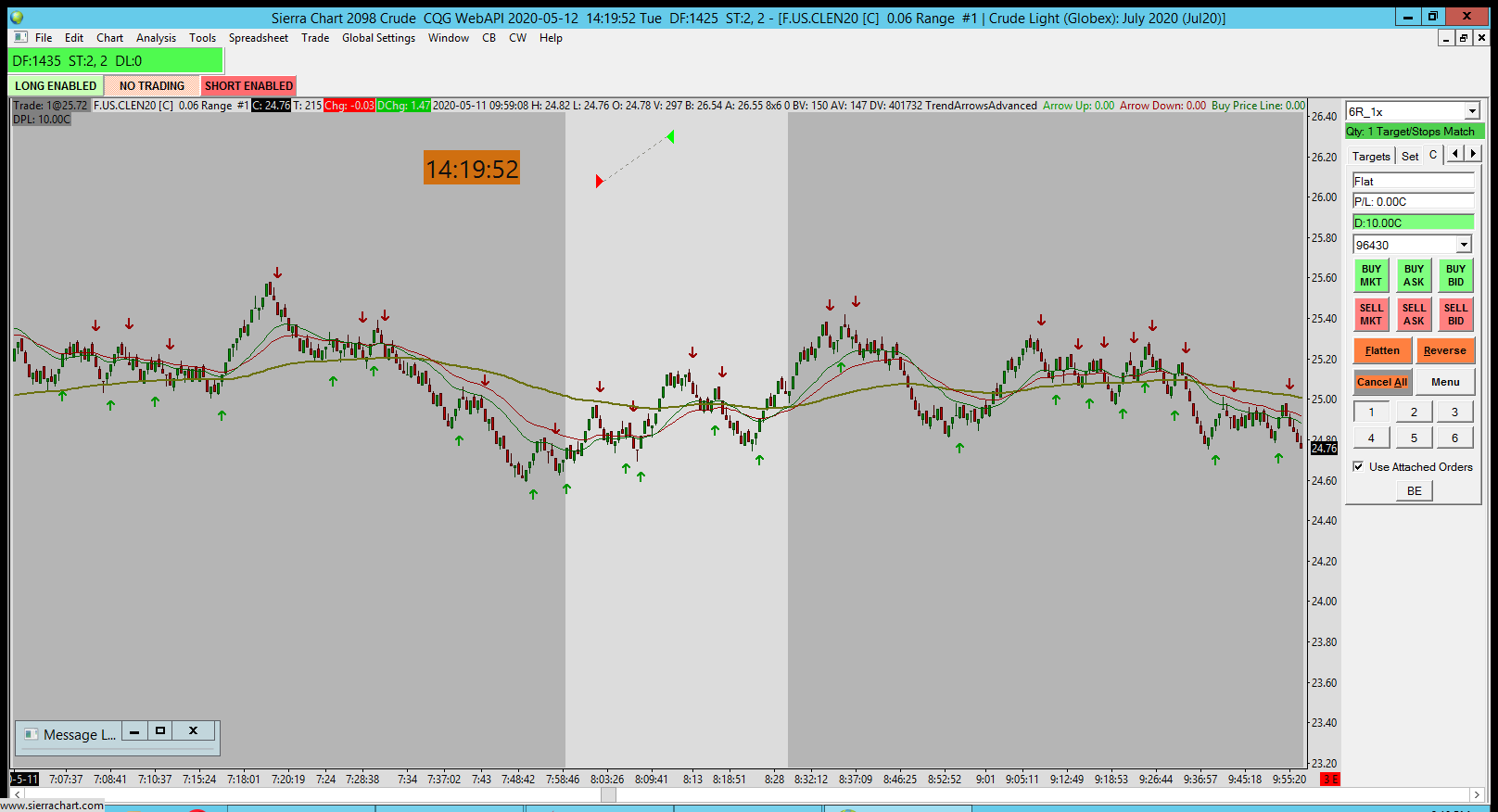The image size is (1498, 812).
Task: Click the Cancel All orders button
Action: coord(1382,382)
